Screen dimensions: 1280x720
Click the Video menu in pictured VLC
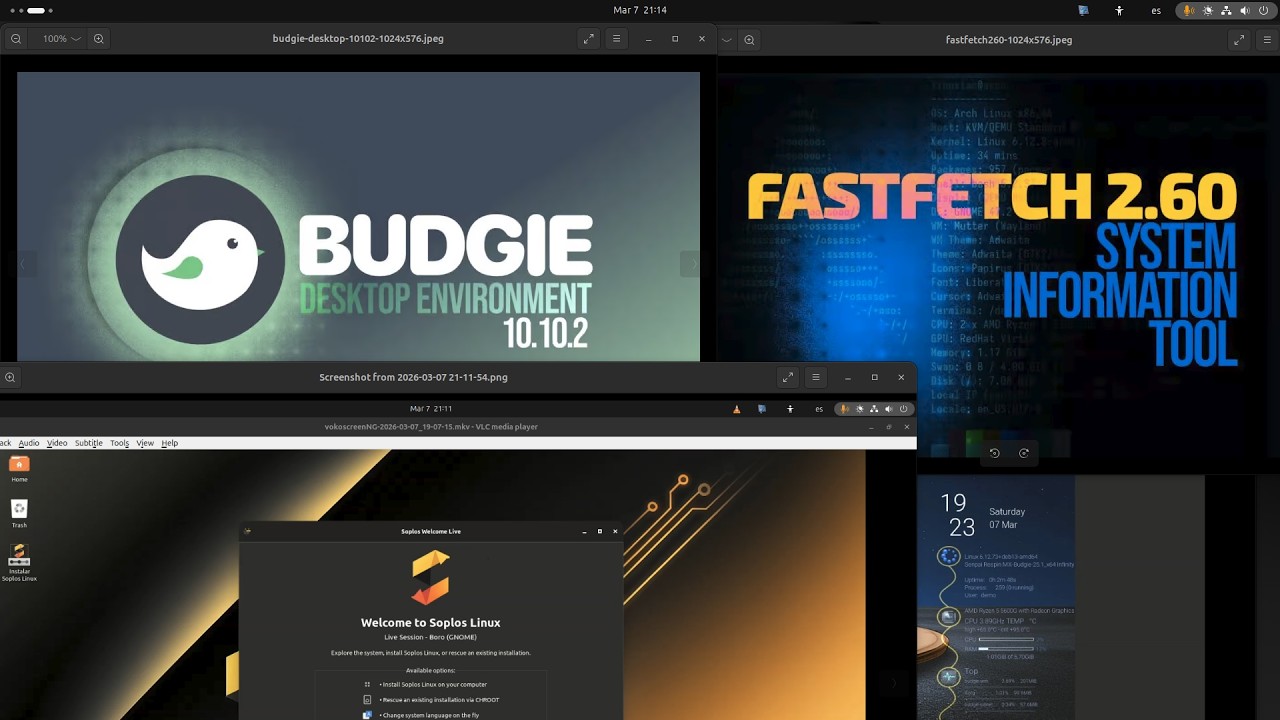[57, 443]
